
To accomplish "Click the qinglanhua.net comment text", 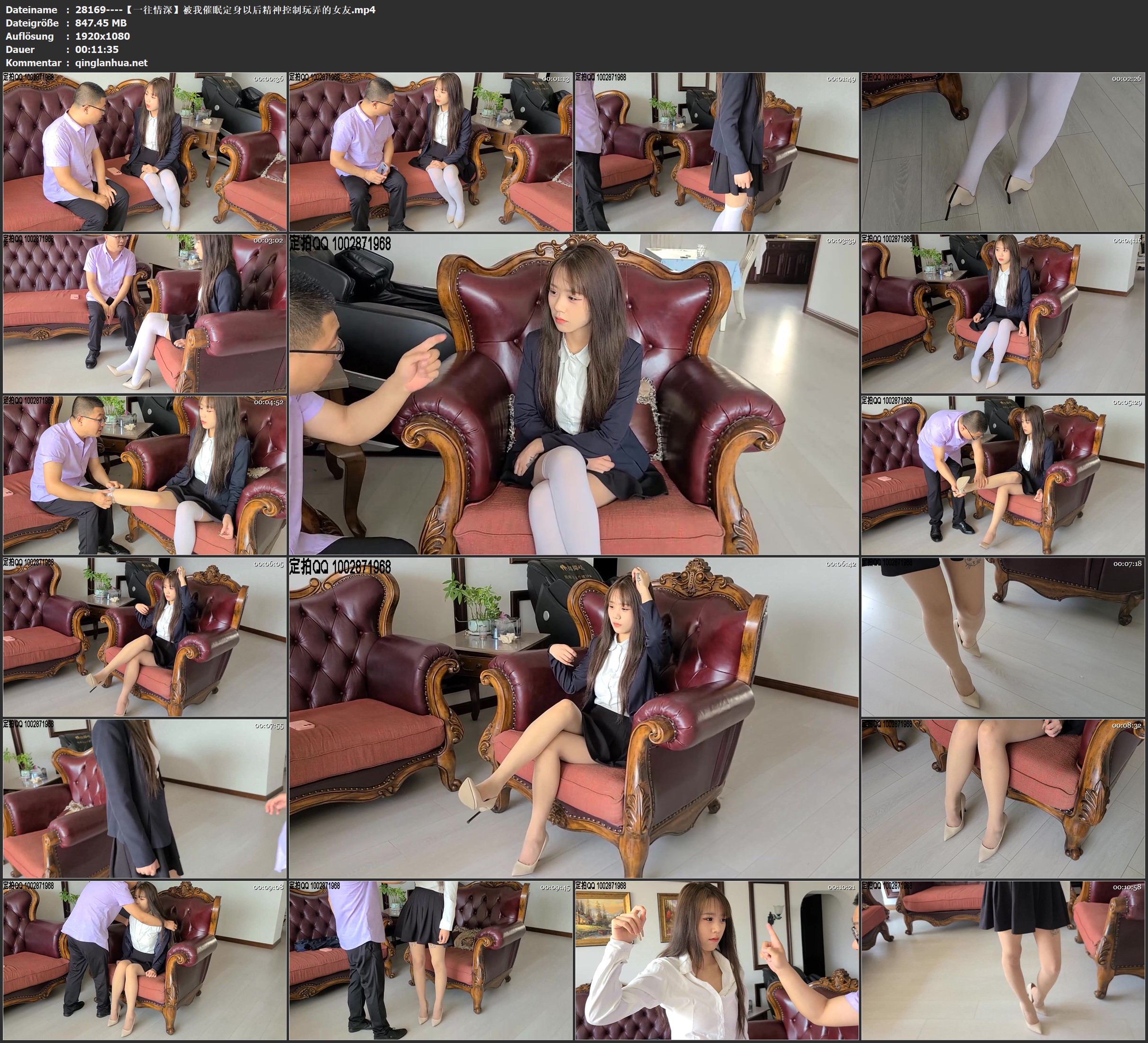I will point(111,62).
